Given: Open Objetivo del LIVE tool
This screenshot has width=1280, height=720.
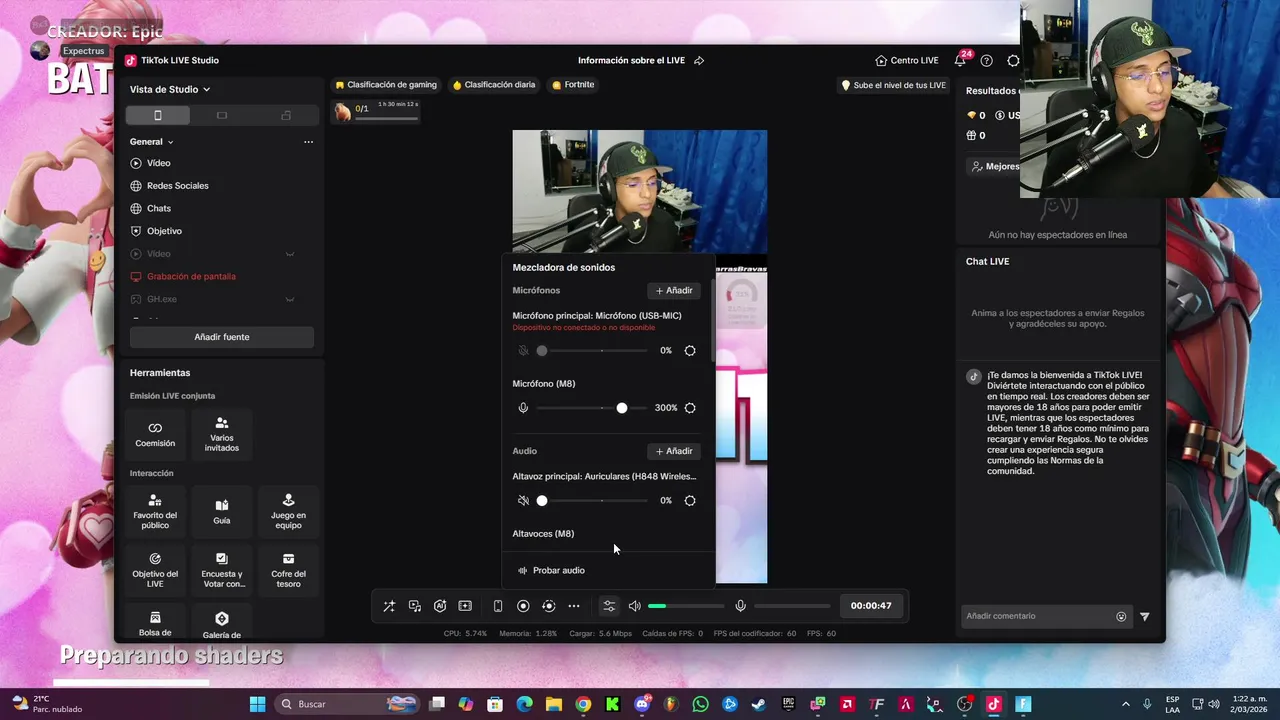Looking at the screenshot, I should tap(155, 569).
